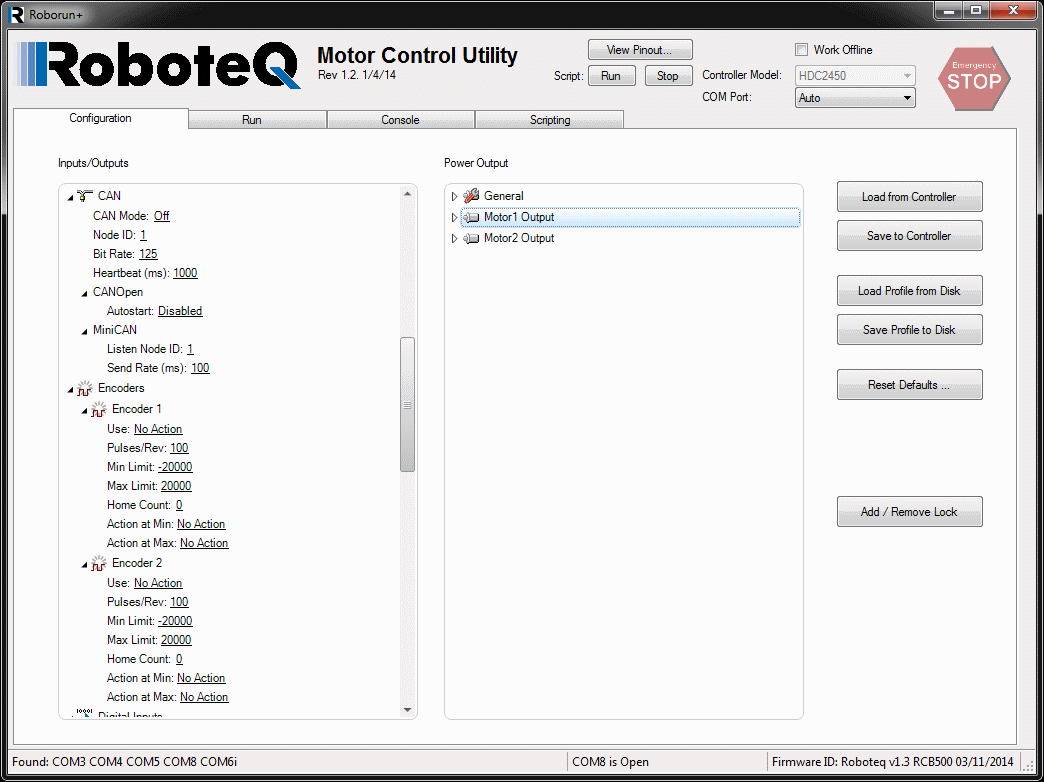Expand the Motor1 Output tree node
Image resolution: width=1044 pixels, height=782 pixels.
[x=454, y=217]
